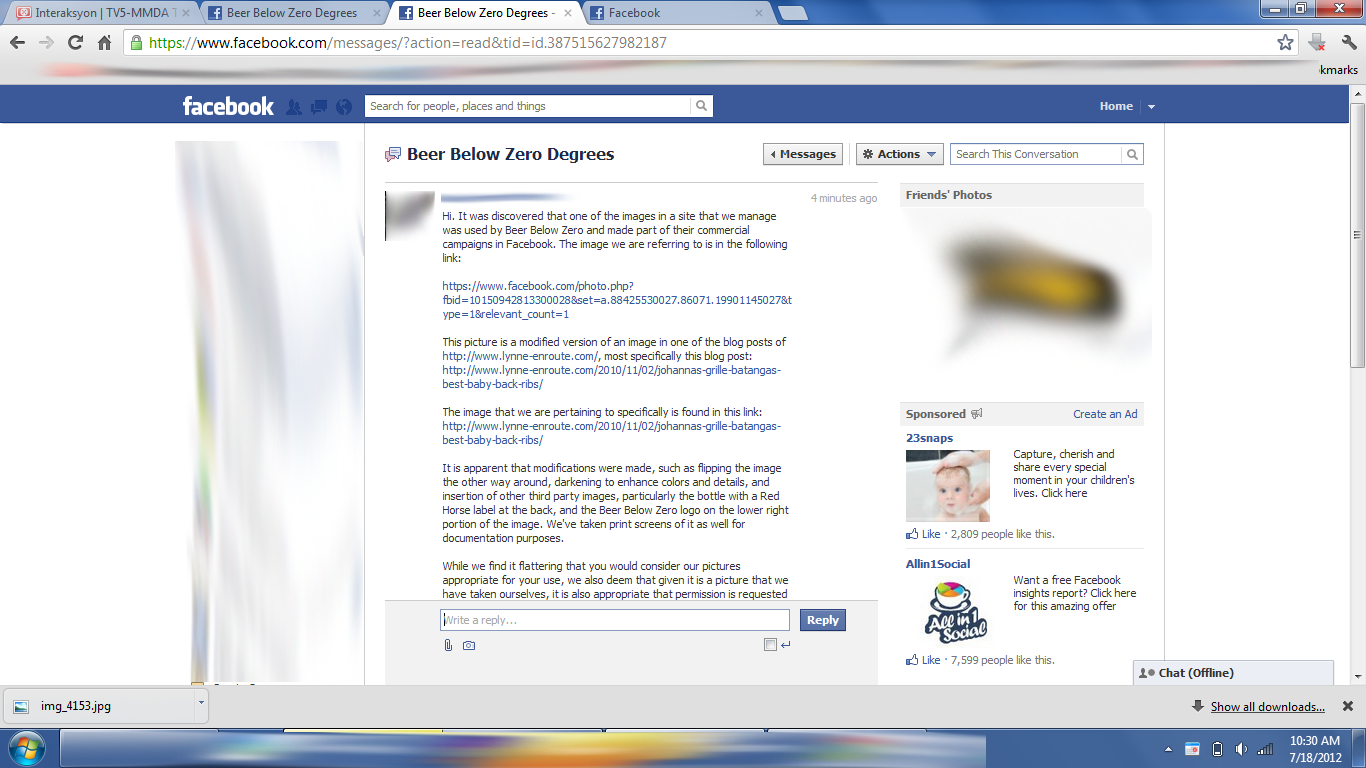The image size is (1366, 768).
Task: Open the messages inbox icon in header
Action: point(319,106)
